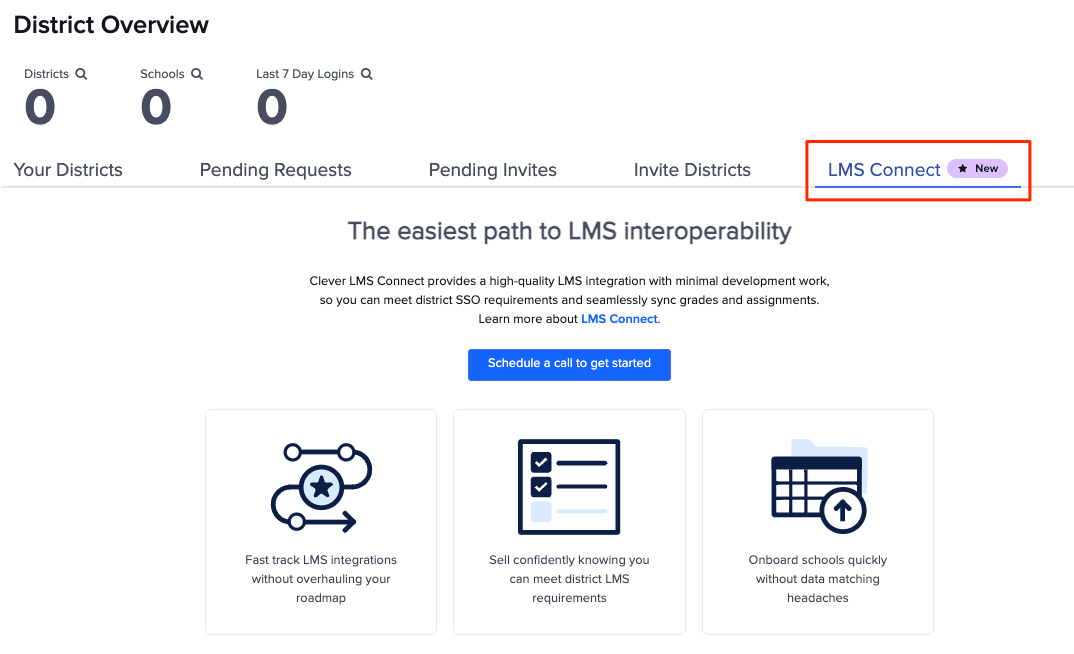Open the Pending Requests tab
Screen dimensions: 1074x654
point(275,170)
